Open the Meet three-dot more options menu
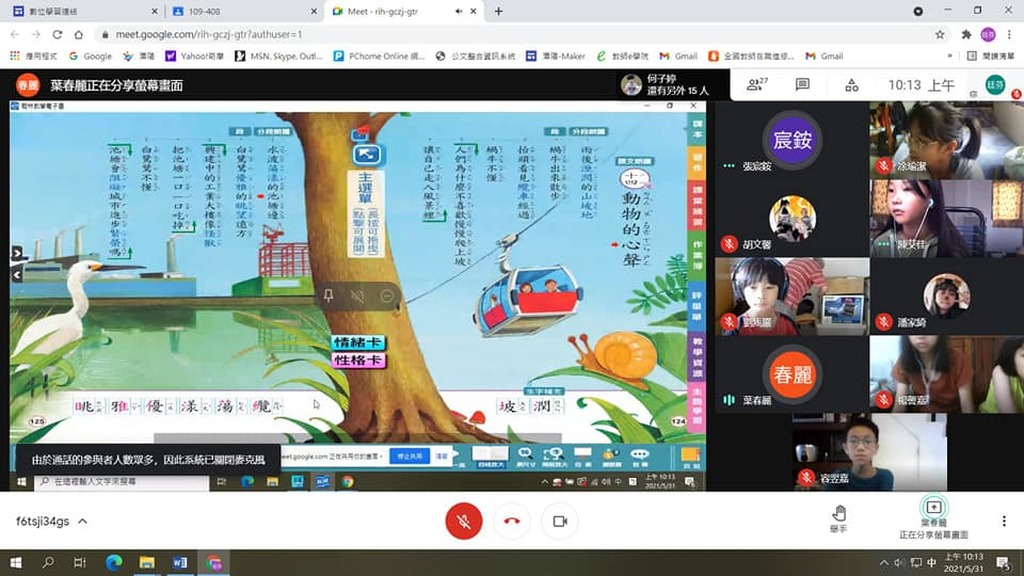Image resolution: width=1024 pixels, height=576 pixels. click(1004, 521)
